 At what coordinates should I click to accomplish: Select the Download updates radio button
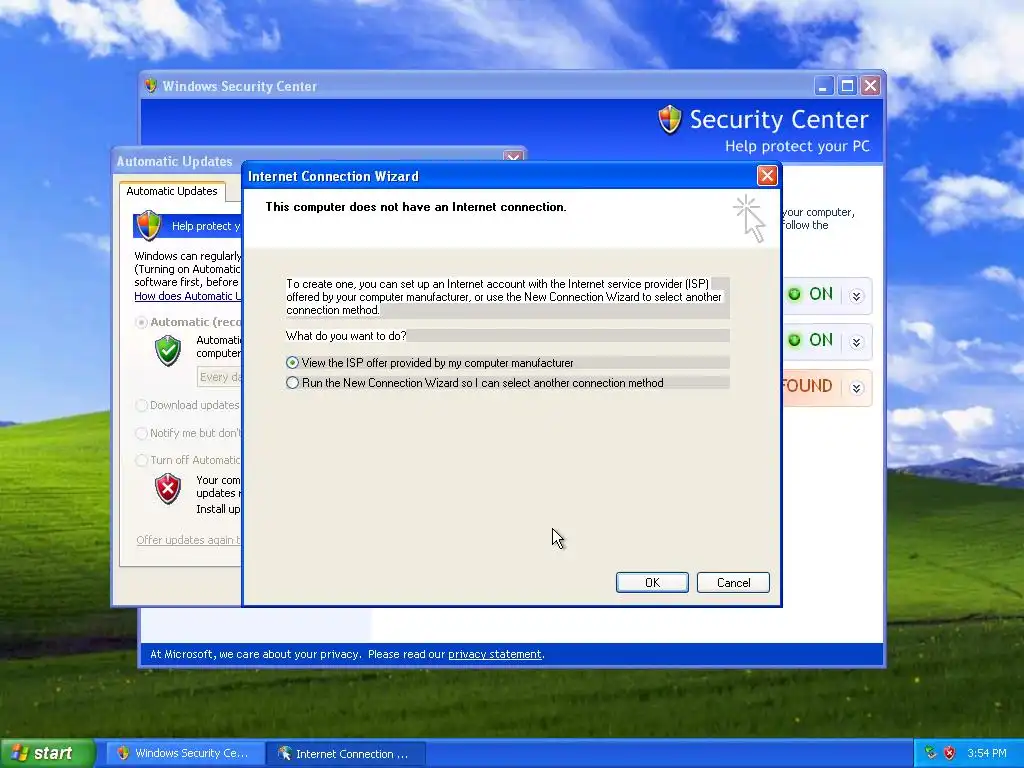pyautogui.click(x=141, y=406)
